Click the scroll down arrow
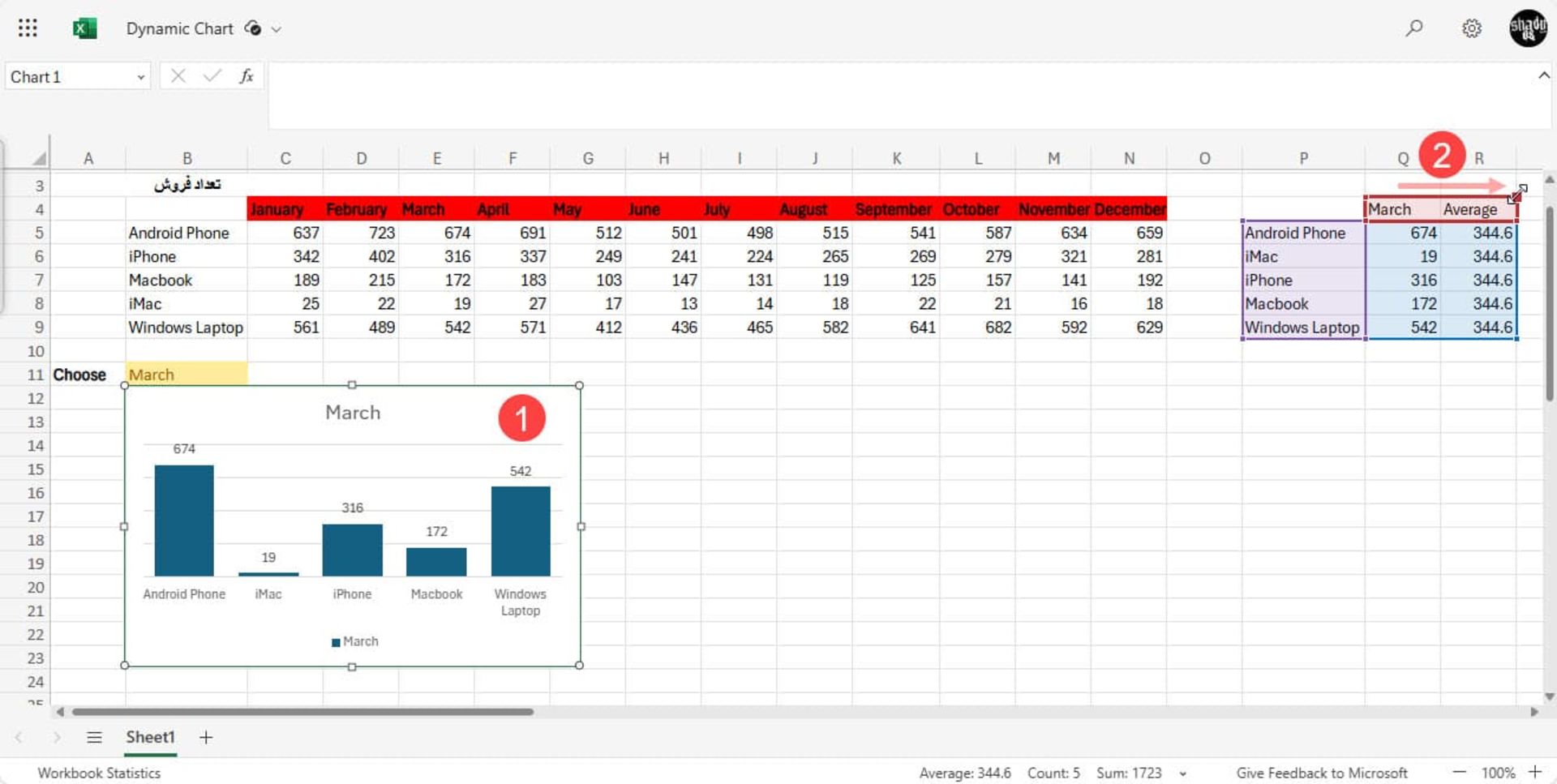 click(1550, 696)
